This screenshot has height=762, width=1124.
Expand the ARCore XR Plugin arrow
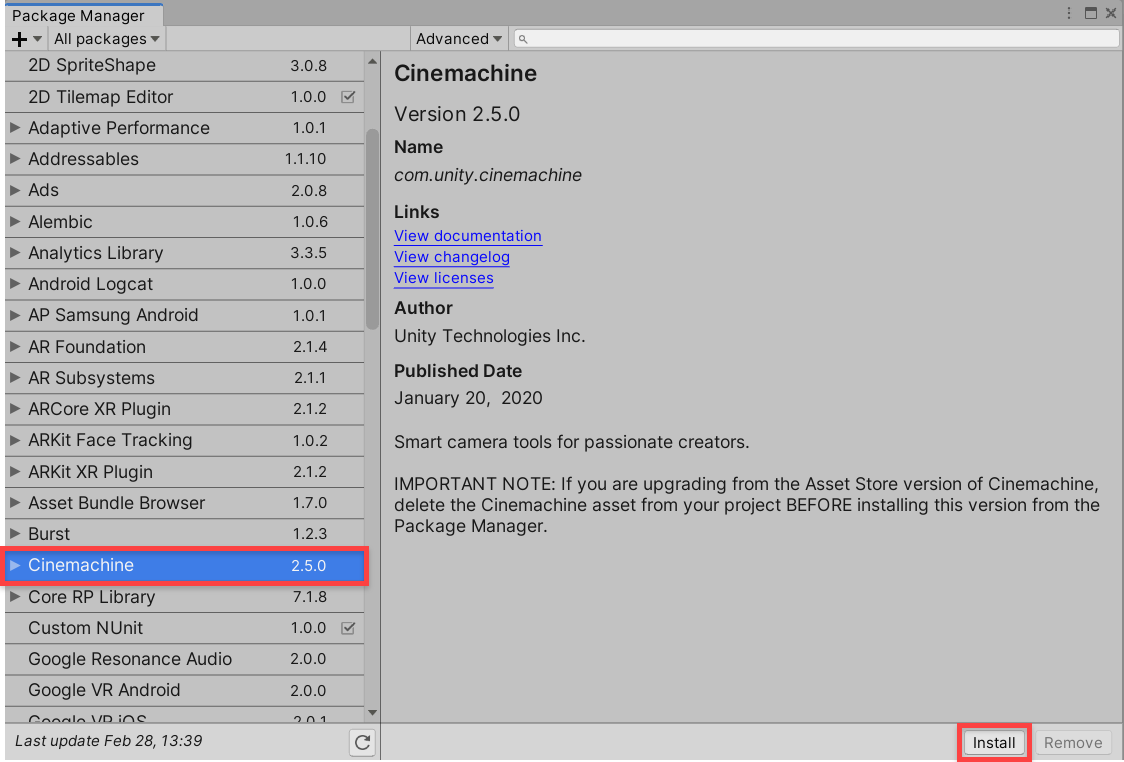[x=15, y=409]
